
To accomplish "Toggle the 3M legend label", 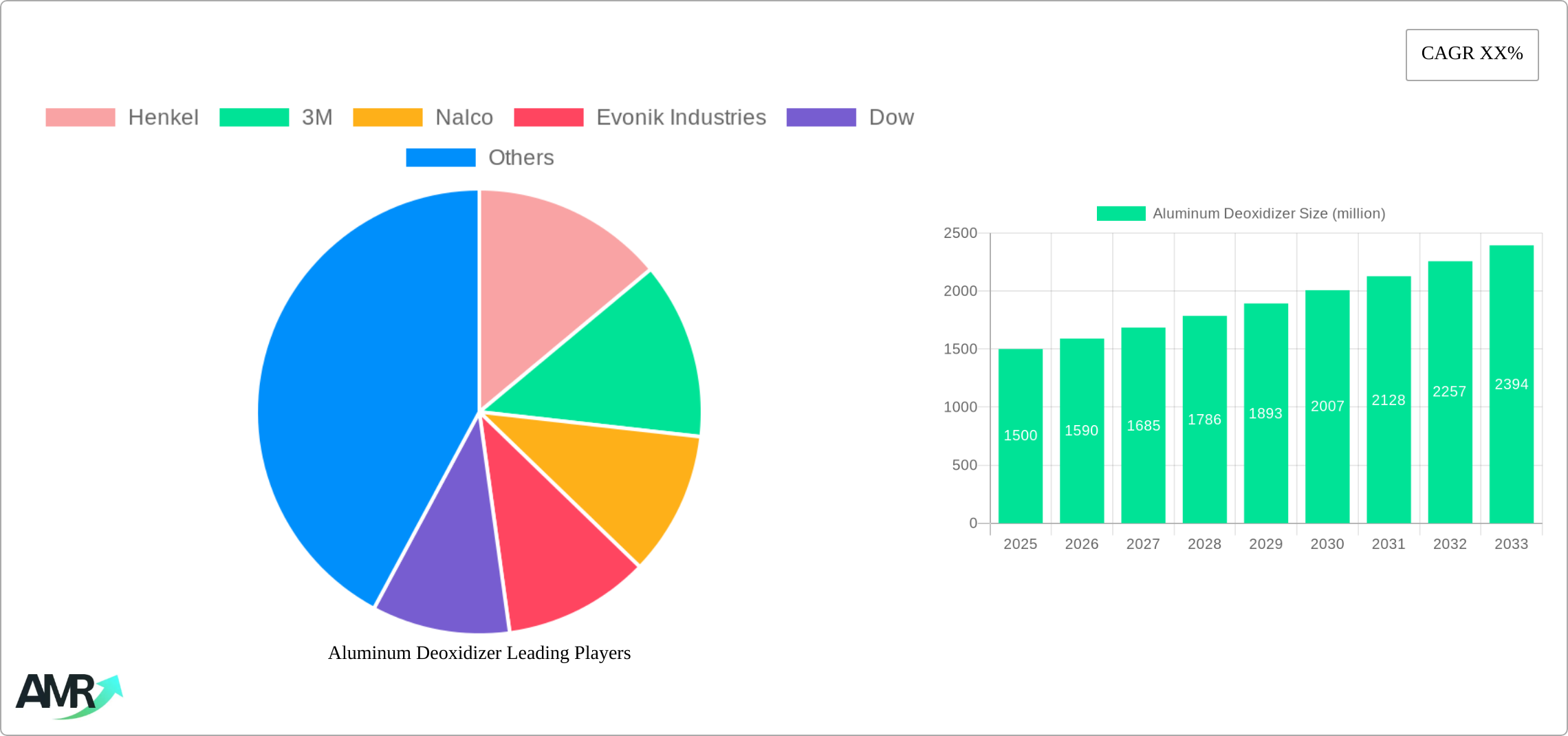I will pos(317,118).
